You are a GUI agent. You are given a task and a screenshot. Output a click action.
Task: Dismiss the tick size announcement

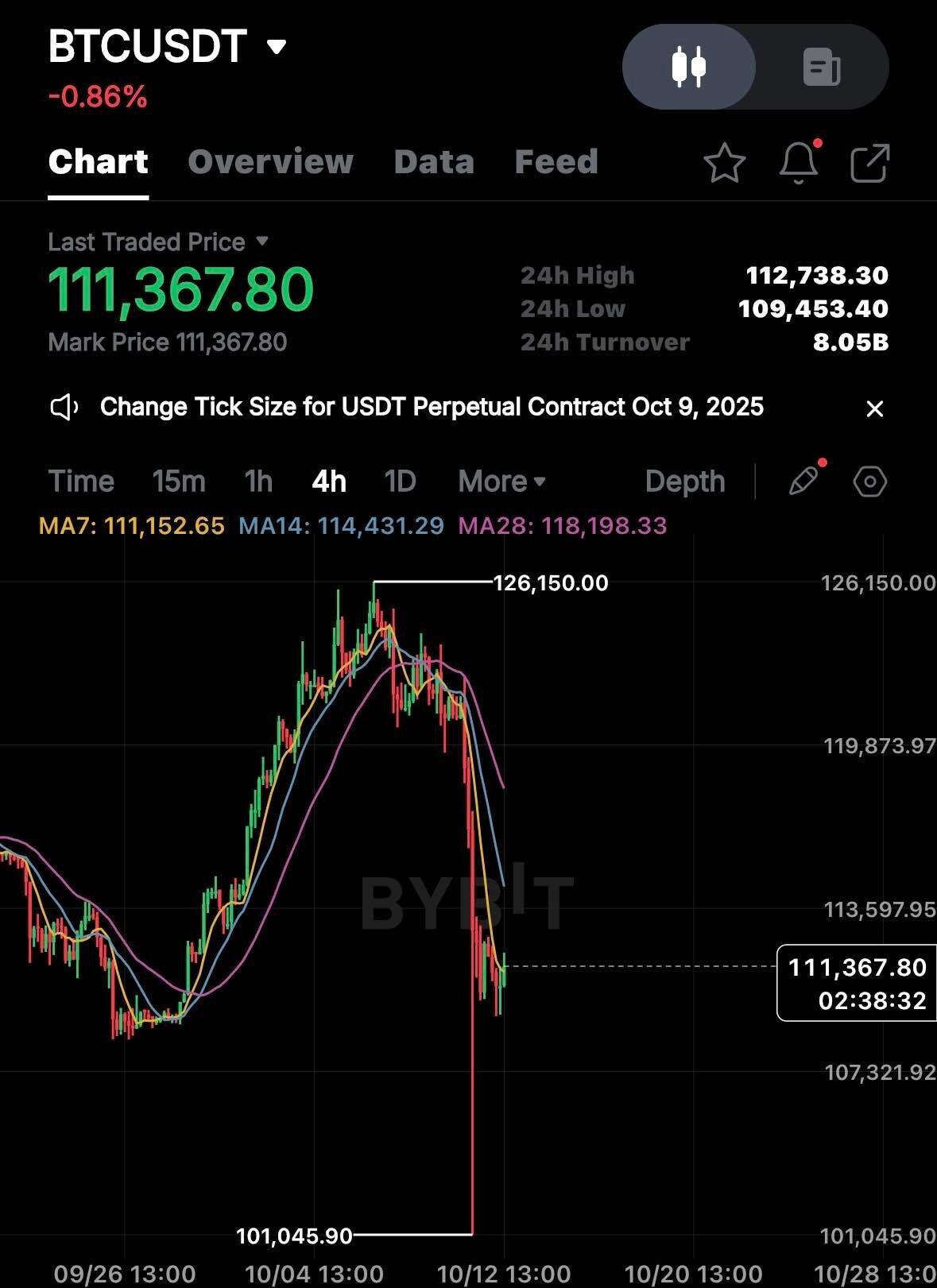click(x=874, y=409)
